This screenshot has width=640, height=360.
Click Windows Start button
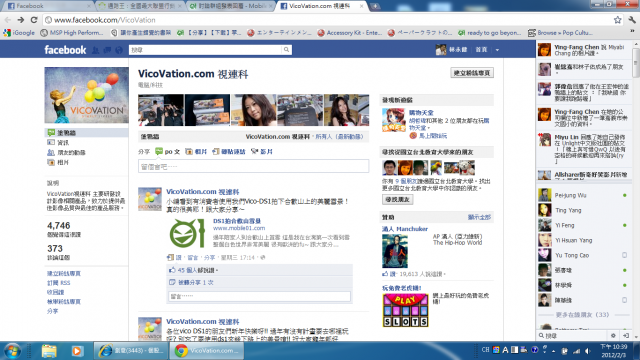[12, 351]
